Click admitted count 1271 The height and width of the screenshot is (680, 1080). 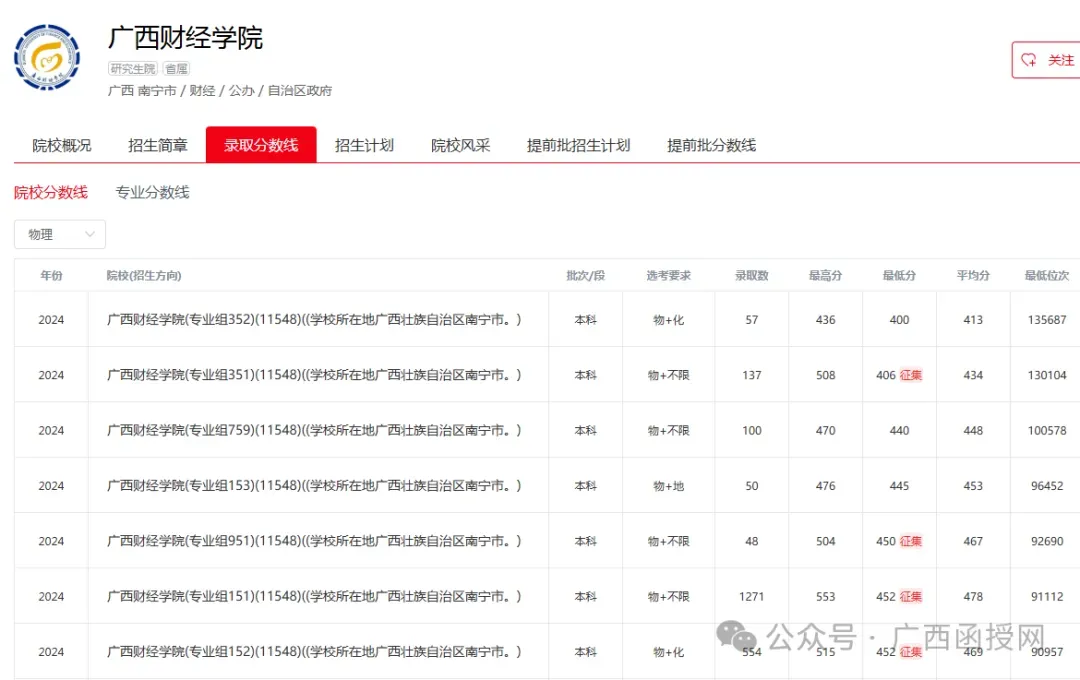(x=751, y=597)
